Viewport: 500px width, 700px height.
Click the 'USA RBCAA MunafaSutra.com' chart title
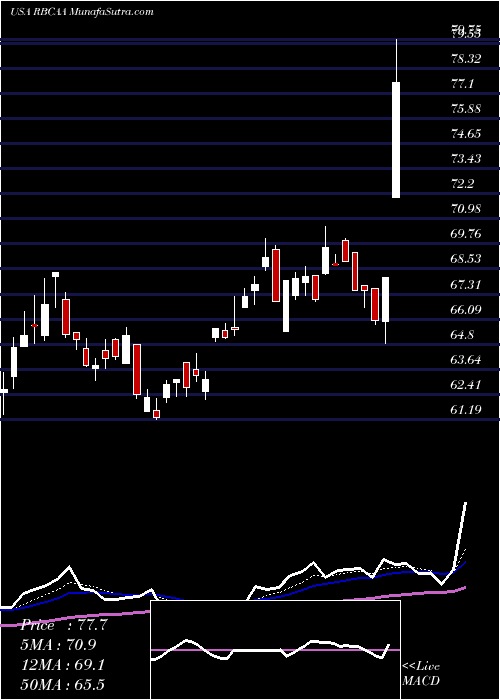[82, 12]
